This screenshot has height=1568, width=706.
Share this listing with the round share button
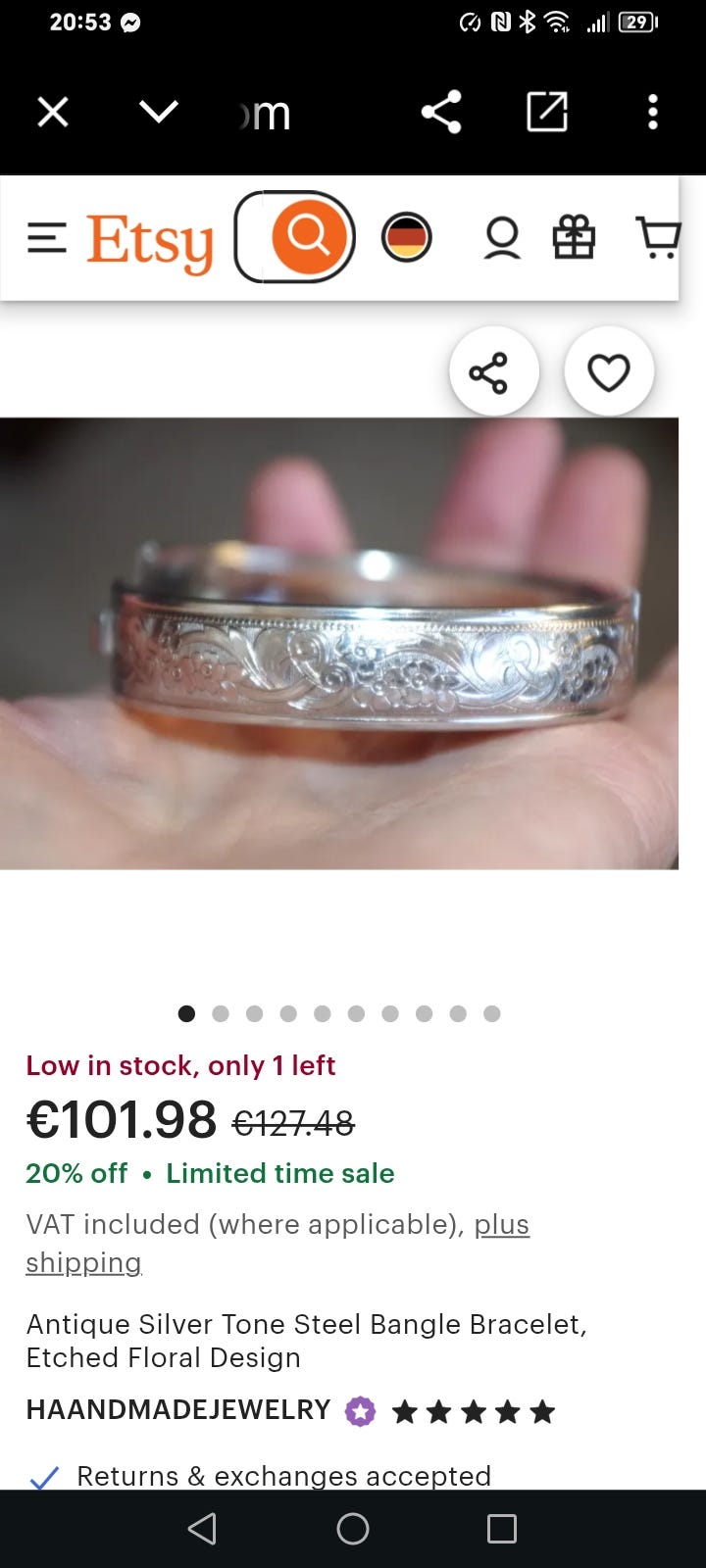click(x=494, y=371)
